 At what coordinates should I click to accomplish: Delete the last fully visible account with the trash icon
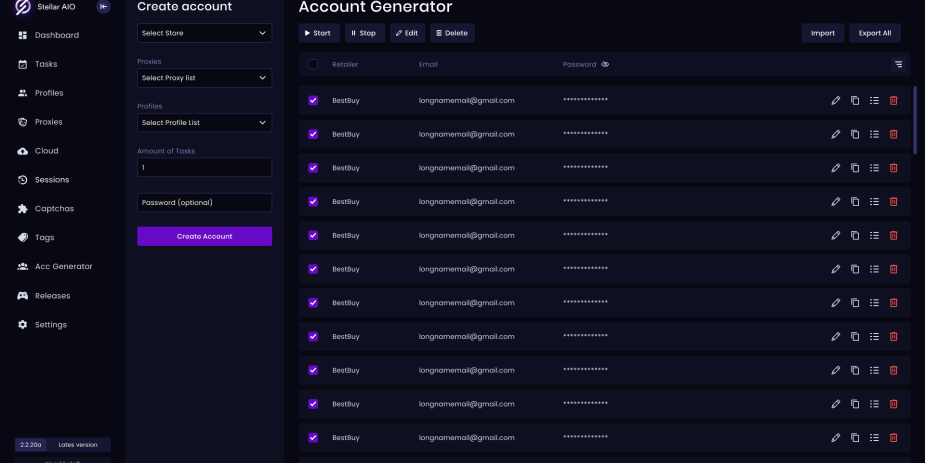(894, 438)
